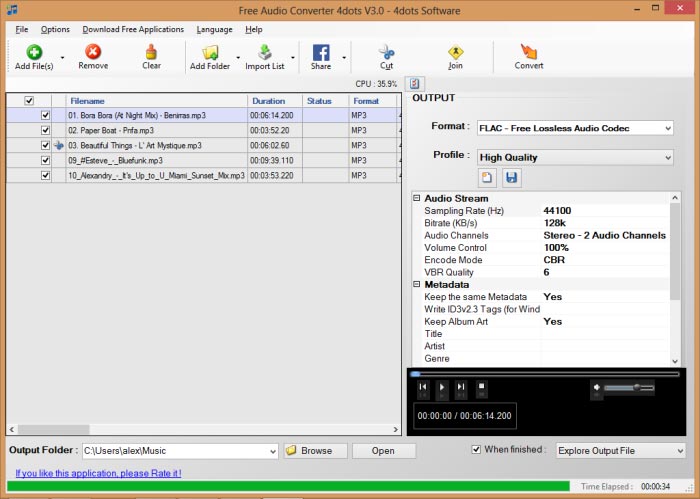Uncheck the Paper Boat - Pnfa.mp3 checkbox
This screenshot has width=700, height=499.
click(x=45, y=130)
